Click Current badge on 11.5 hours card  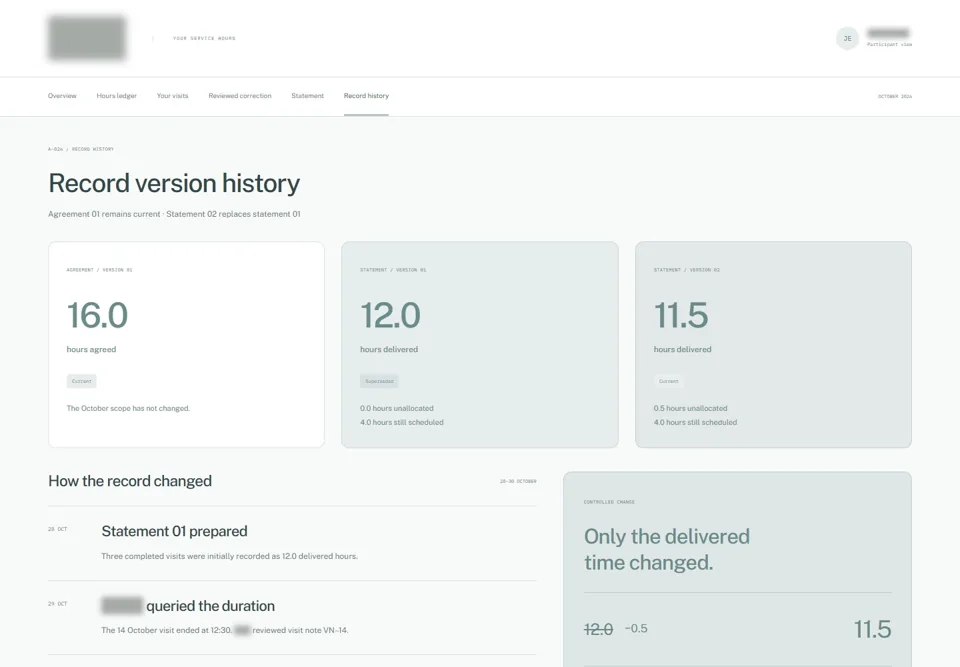669,381
